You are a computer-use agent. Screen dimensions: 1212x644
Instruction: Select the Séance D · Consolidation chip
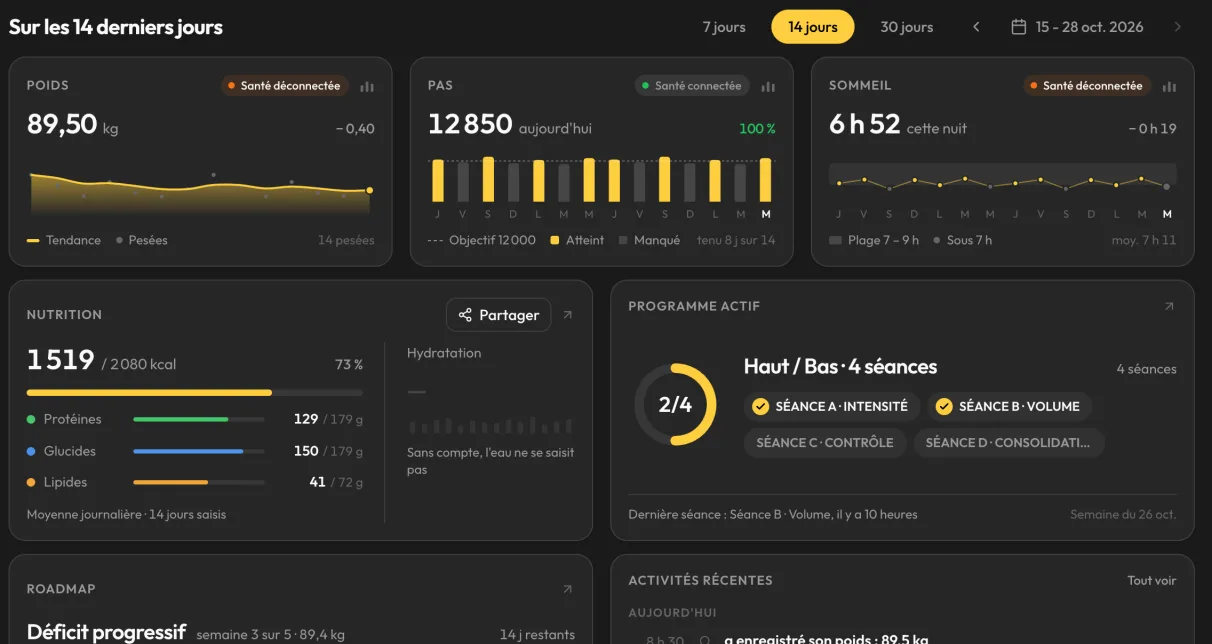click(1009, 442)
